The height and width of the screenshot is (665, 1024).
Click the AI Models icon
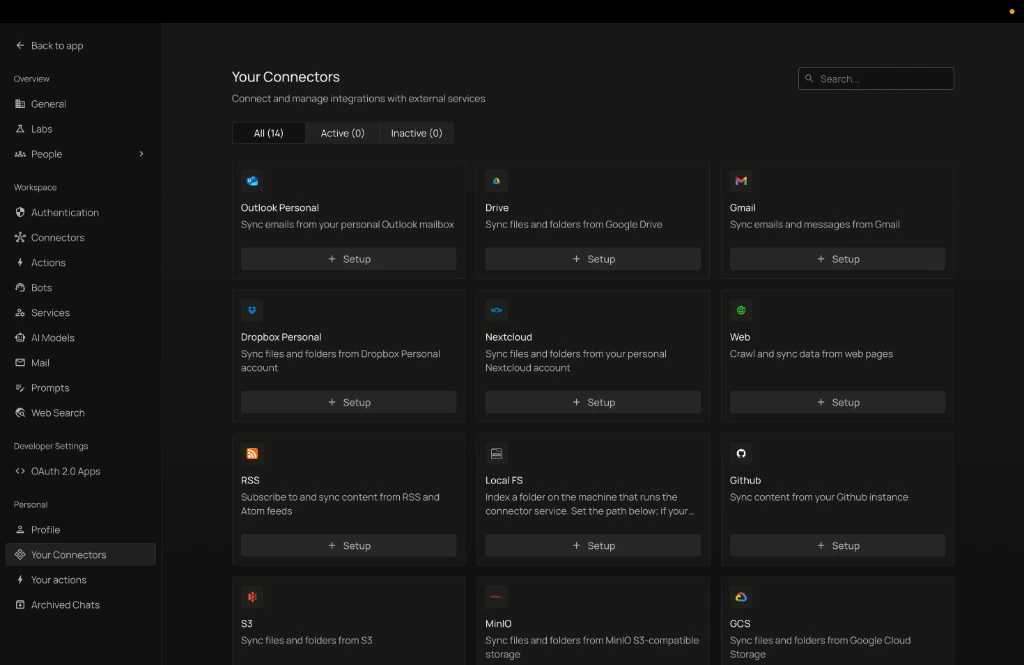(20, 337)
